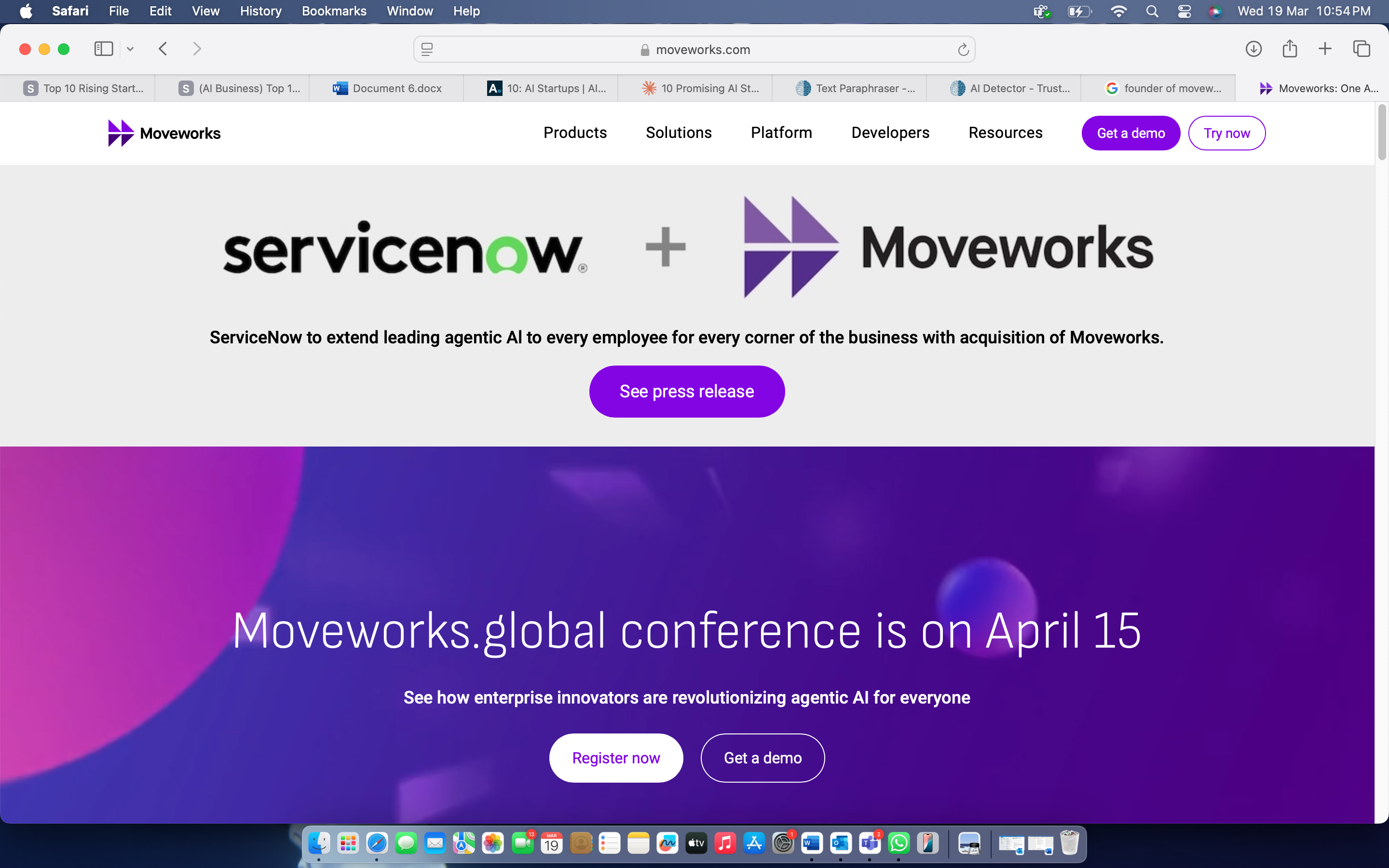
Task: Open Microsoft Teams in the dock
Action: pos(870,843)
